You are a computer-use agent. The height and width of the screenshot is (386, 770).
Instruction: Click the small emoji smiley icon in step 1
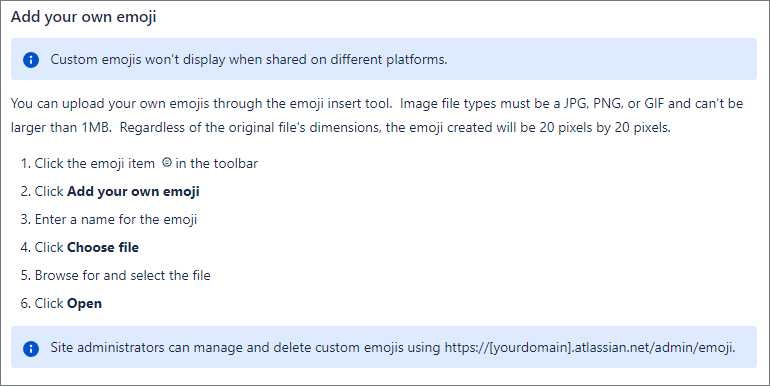click(166, 162)
